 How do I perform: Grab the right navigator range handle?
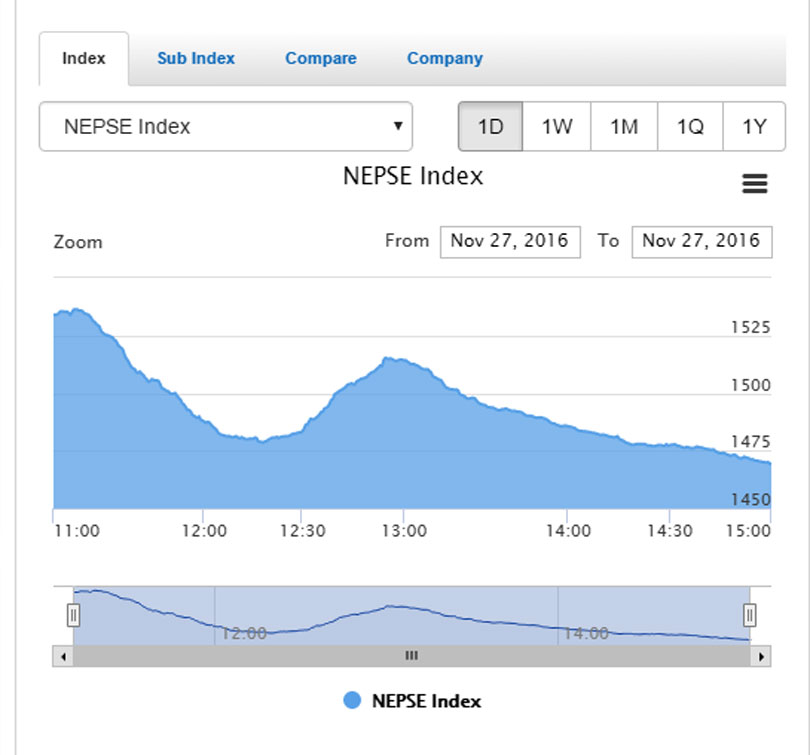pyautogui.click(x=750, y=616)
